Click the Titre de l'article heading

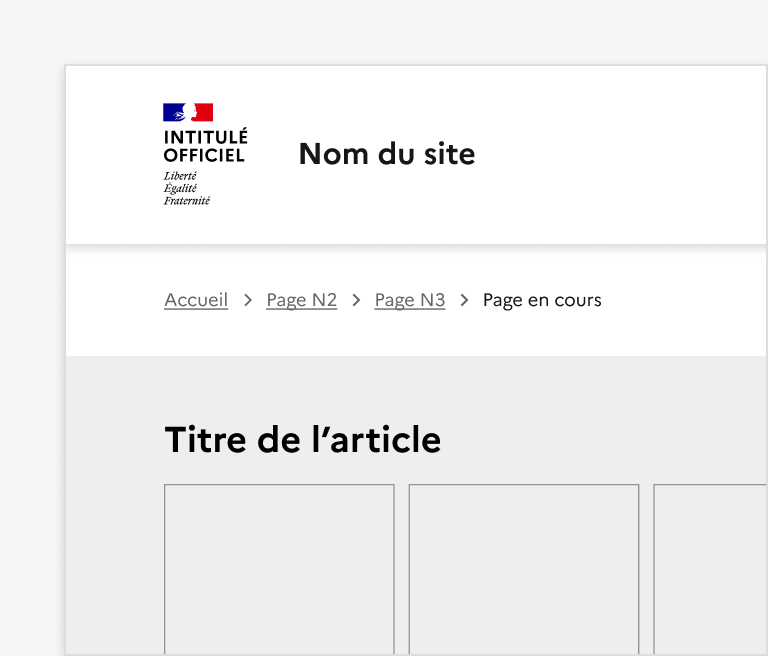302,440
